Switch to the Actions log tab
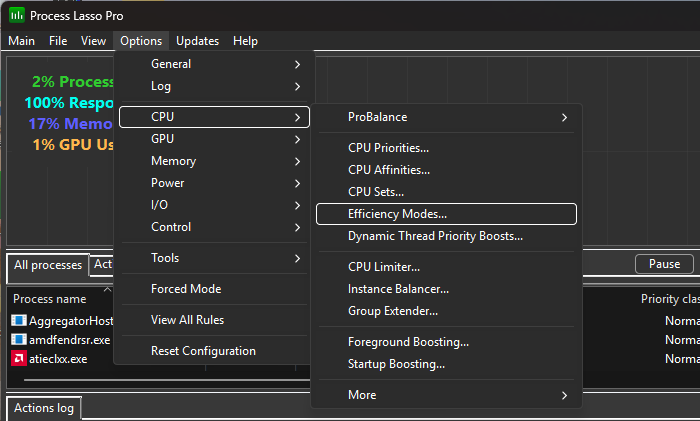The image size is (700, 421). (x=44, y=408)
